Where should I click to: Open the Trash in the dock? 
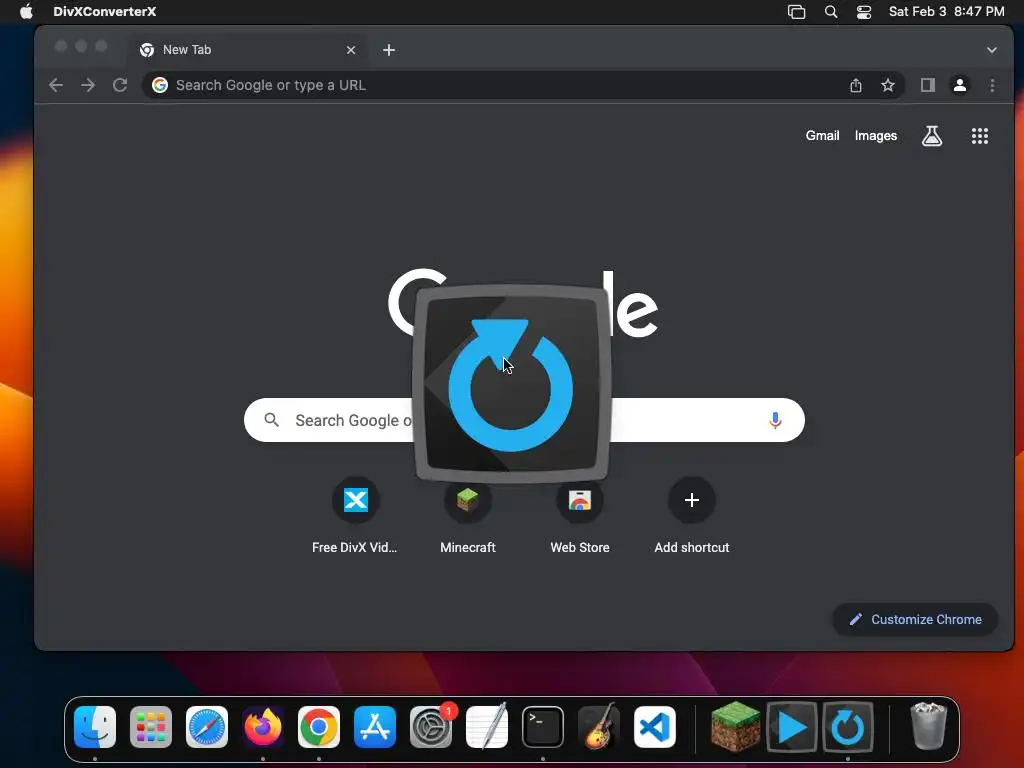tap(928, 727)
